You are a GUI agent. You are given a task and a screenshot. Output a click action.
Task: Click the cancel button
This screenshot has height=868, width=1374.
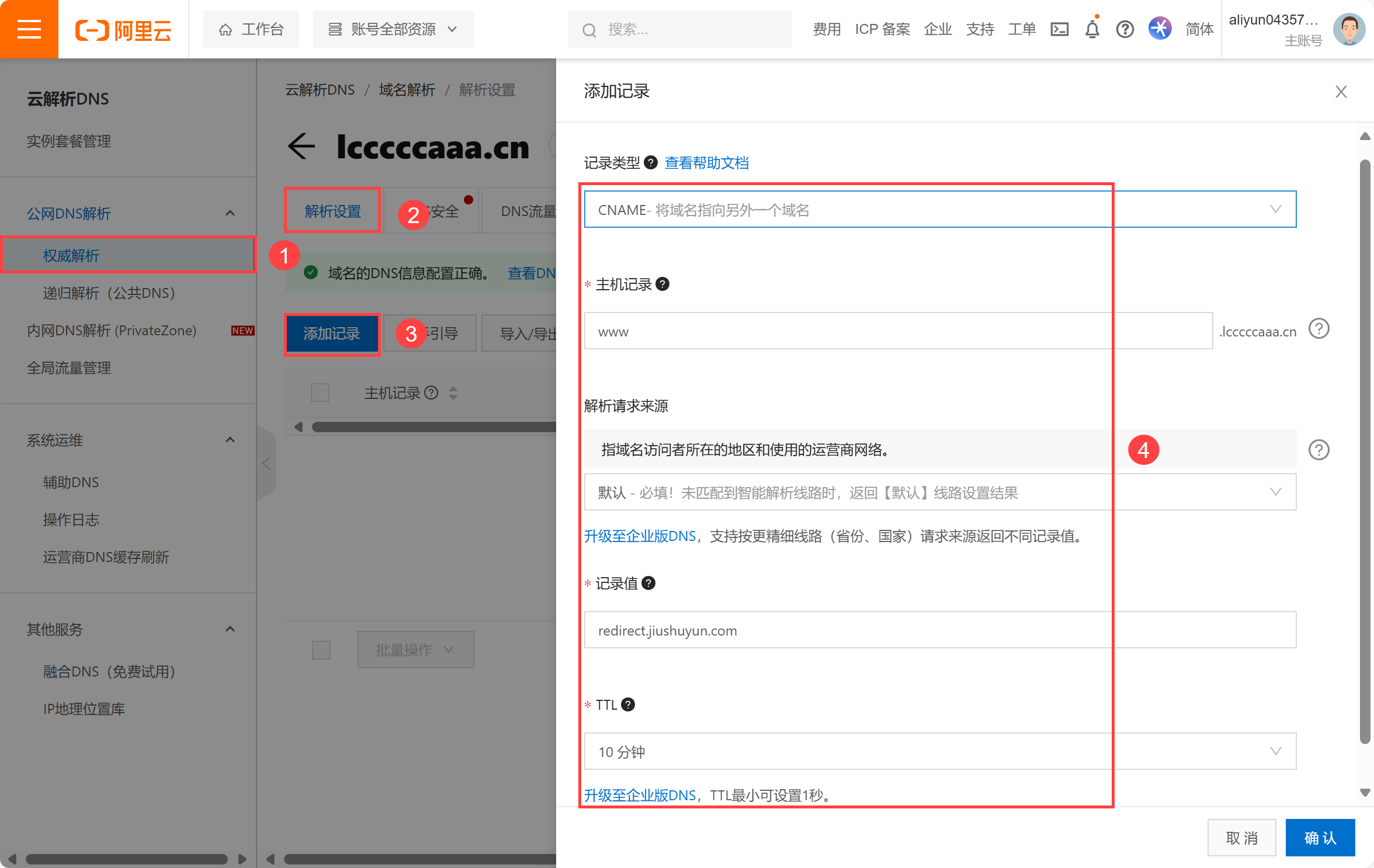coord(1242,838)
